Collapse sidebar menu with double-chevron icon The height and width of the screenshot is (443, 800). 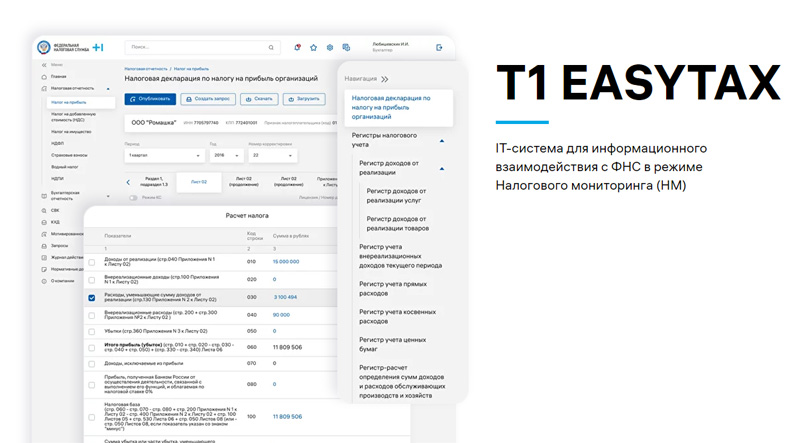tap(44, 65)
